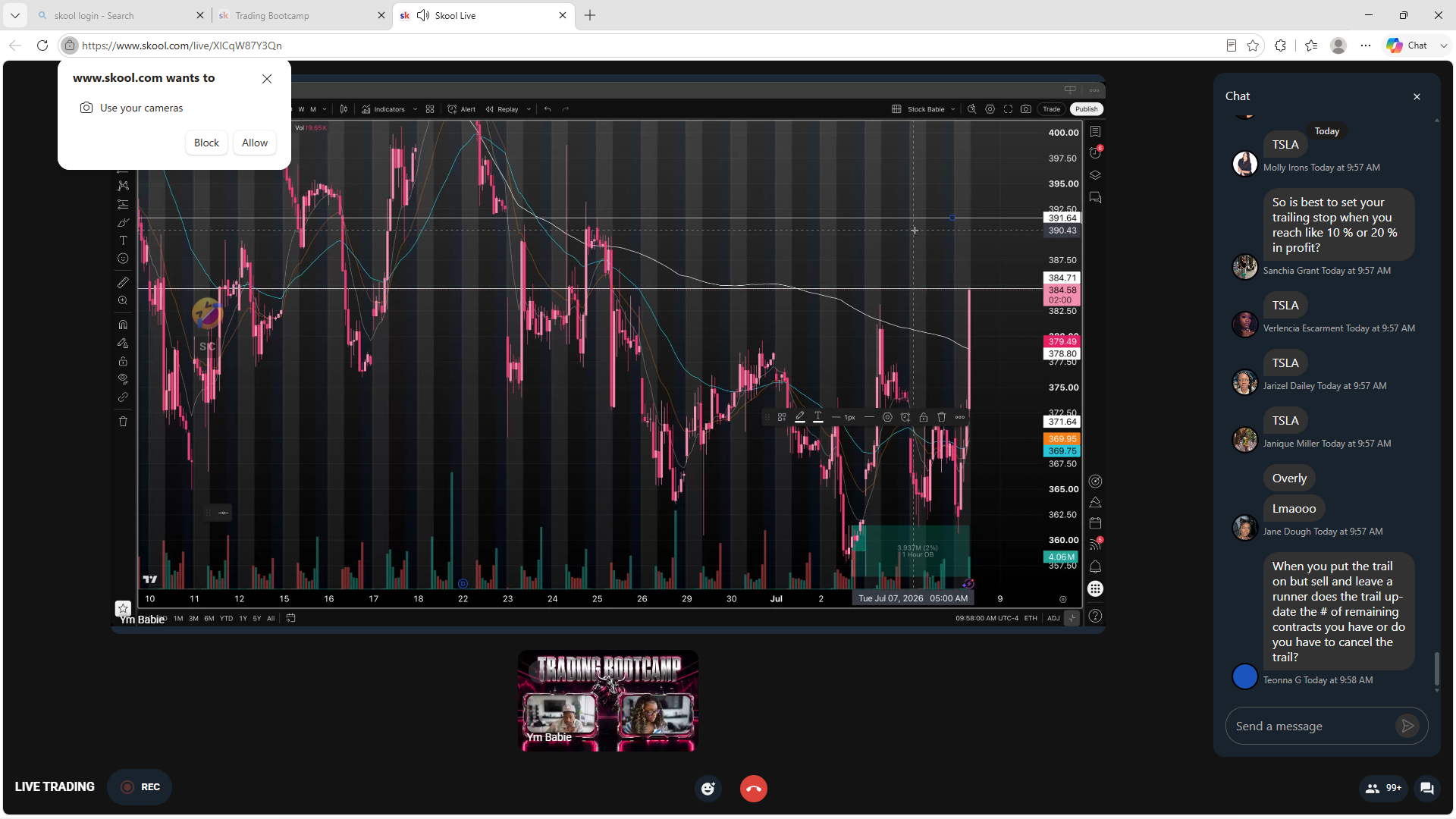Open the go-to-date calendar icon

(290, 618)
